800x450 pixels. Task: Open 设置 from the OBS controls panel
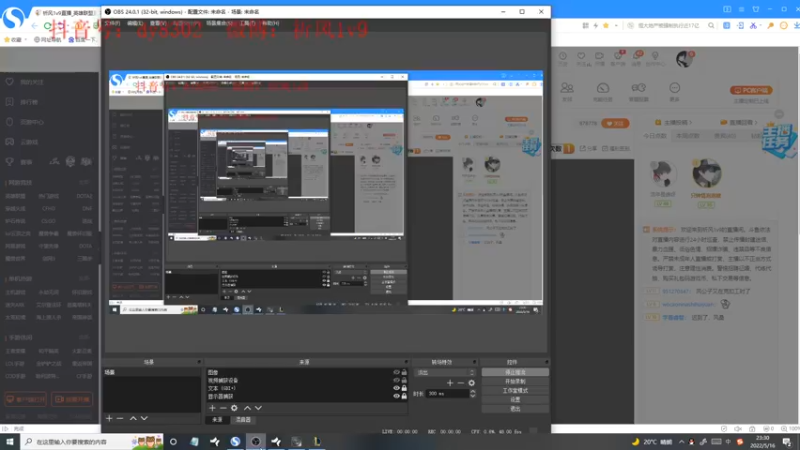point(515,399)
